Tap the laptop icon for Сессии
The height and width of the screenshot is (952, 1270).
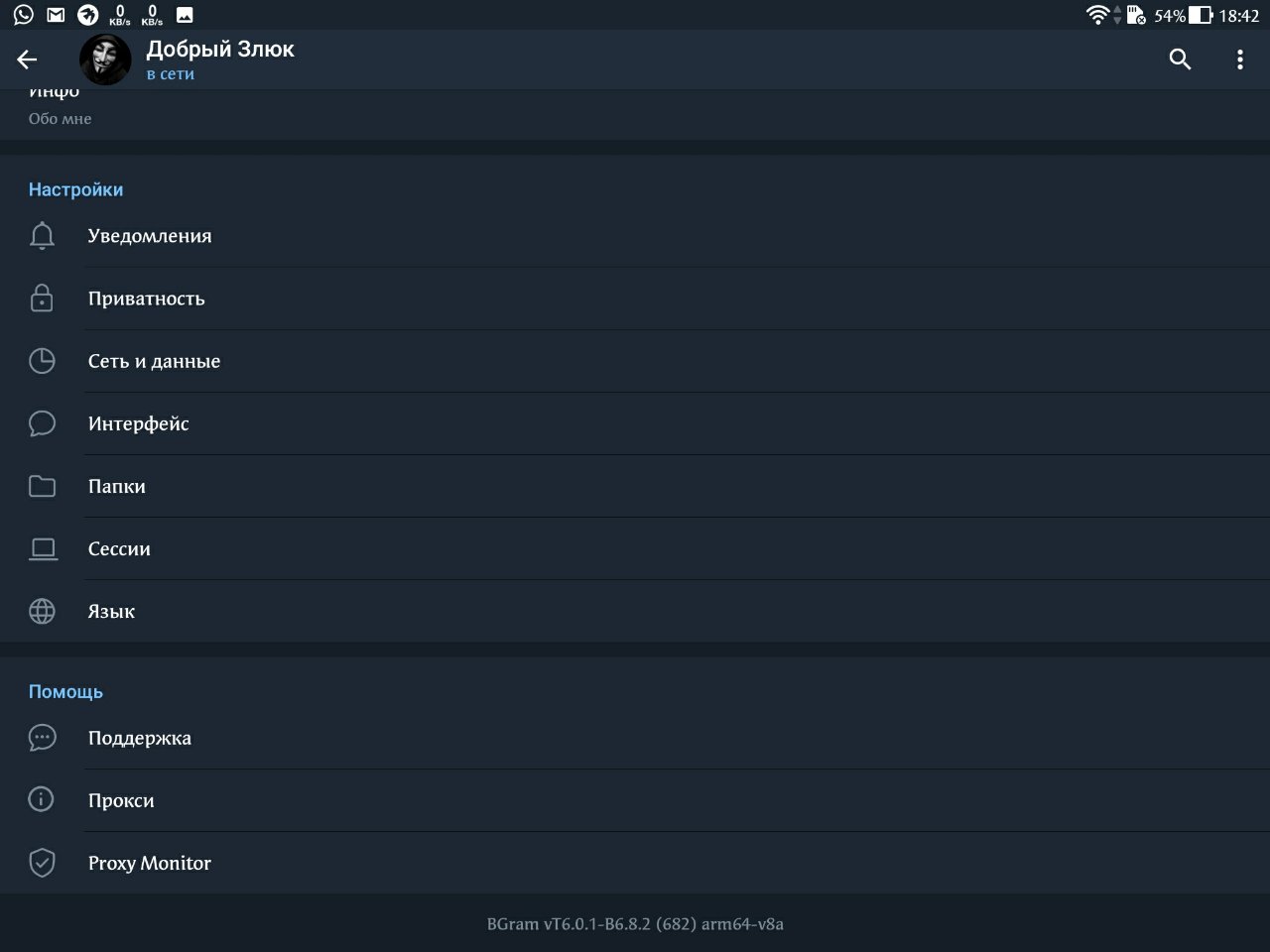(x=43, y=549)
